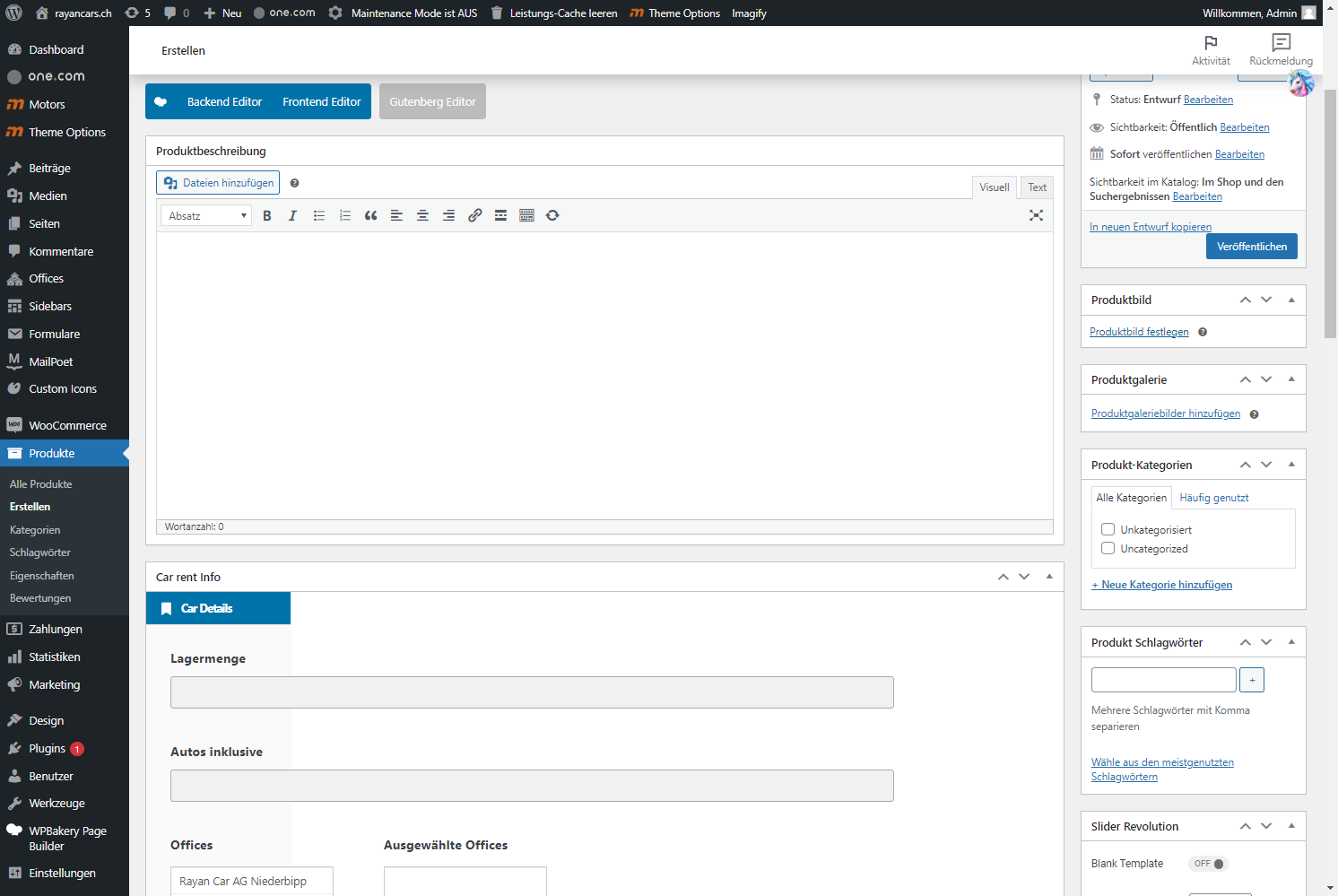This screenshot has width=1338, height=896.
Task: Open the Aktivität panel
Action: point(1211,50)
